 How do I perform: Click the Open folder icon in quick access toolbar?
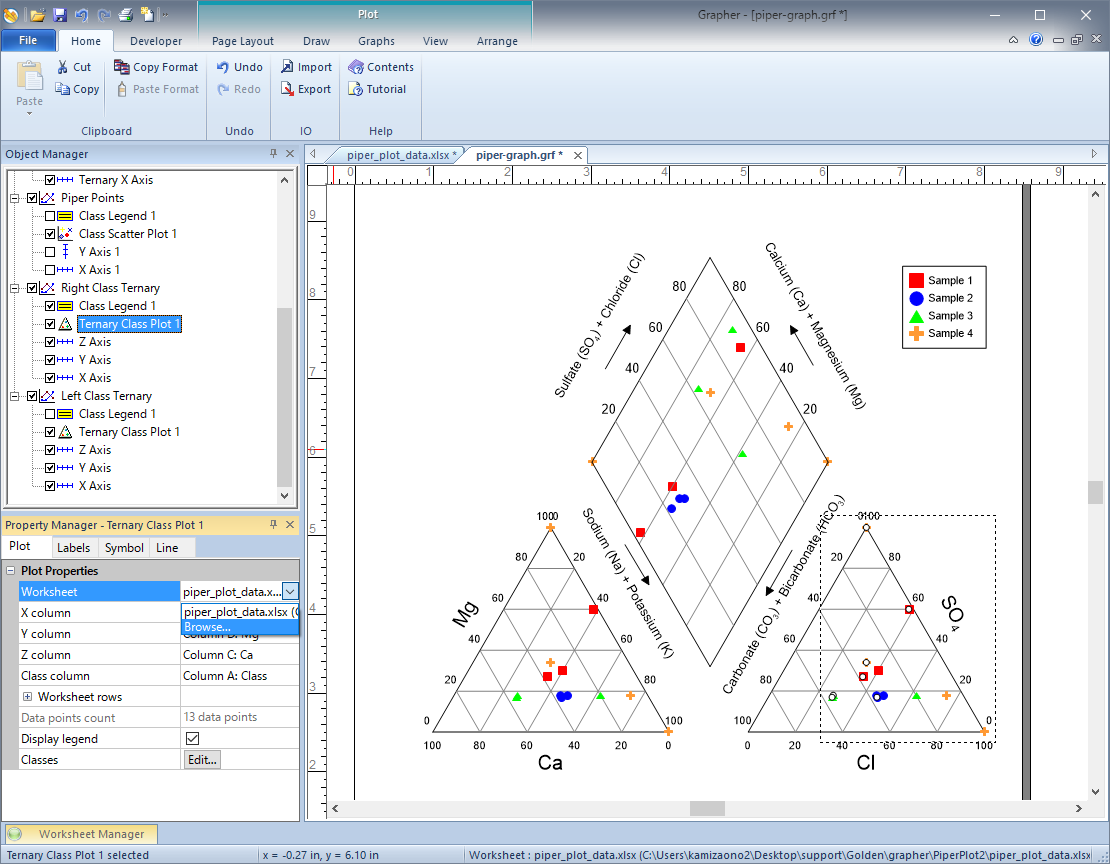38,14
